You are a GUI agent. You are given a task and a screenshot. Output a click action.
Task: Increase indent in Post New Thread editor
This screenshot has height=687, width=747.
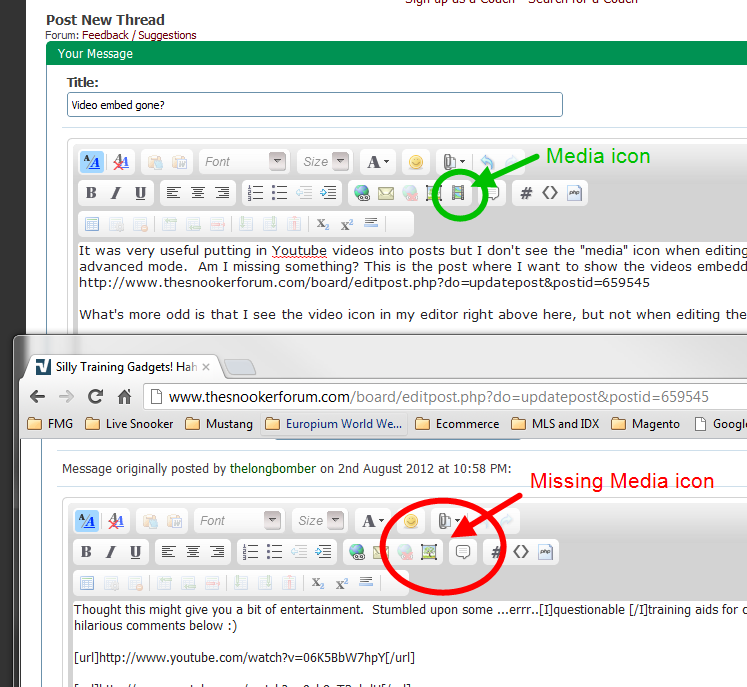point(328,193)
